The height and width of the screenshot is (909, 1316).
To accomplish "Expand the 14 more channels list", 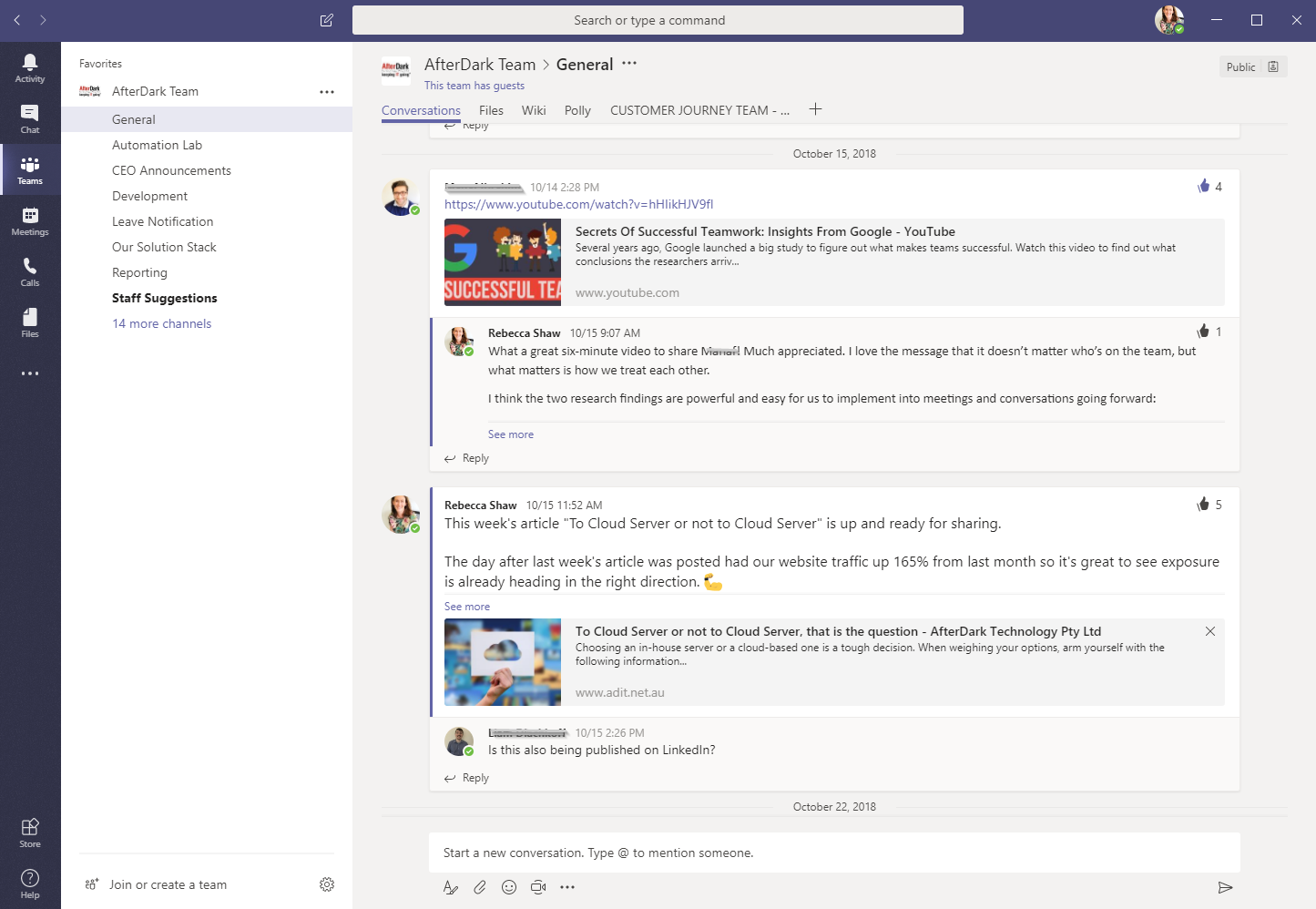I will pyautogui.click(x=161, y=323).
